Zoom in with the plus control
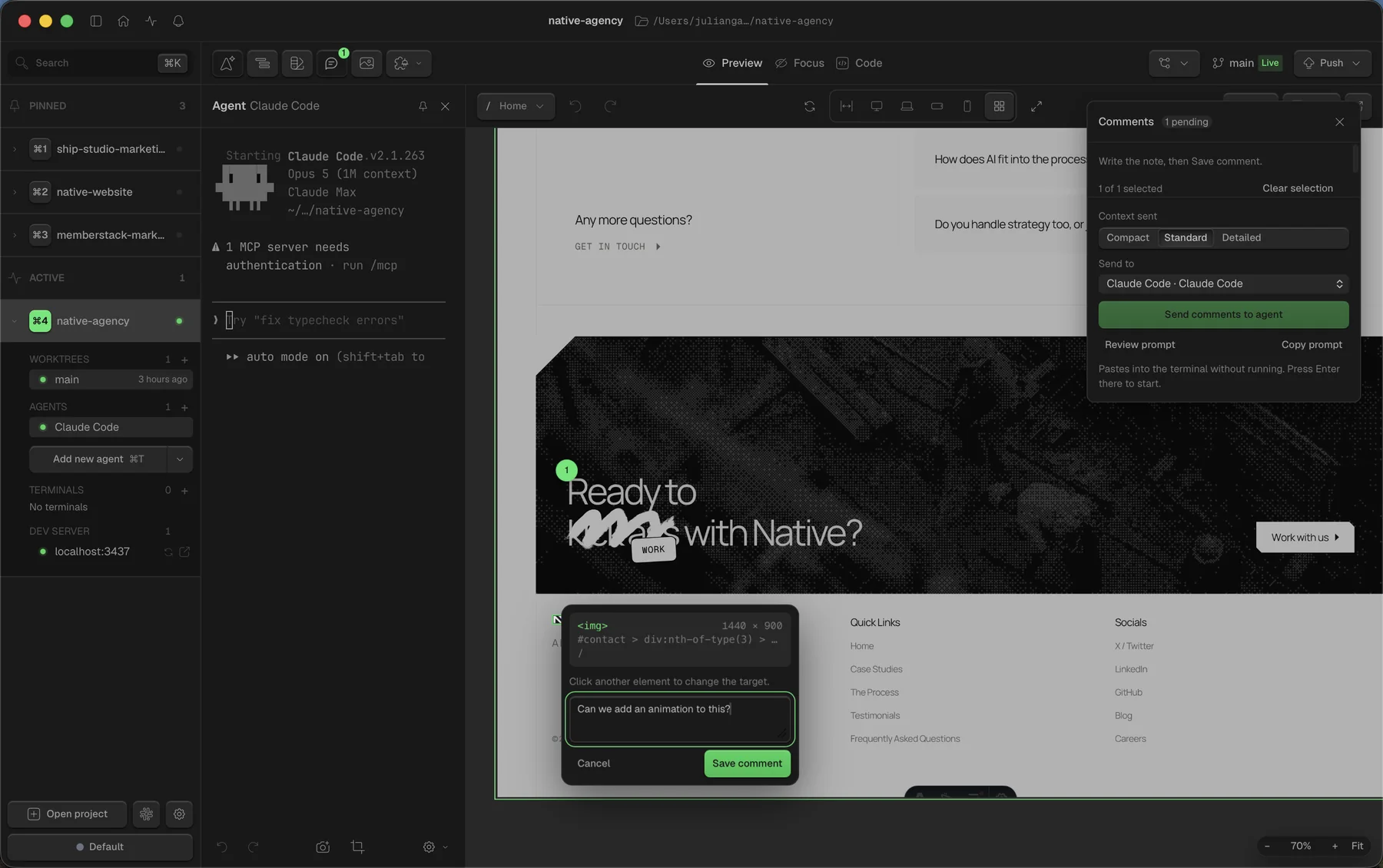Viewport: 1383px width, 868px height. 1335,846
